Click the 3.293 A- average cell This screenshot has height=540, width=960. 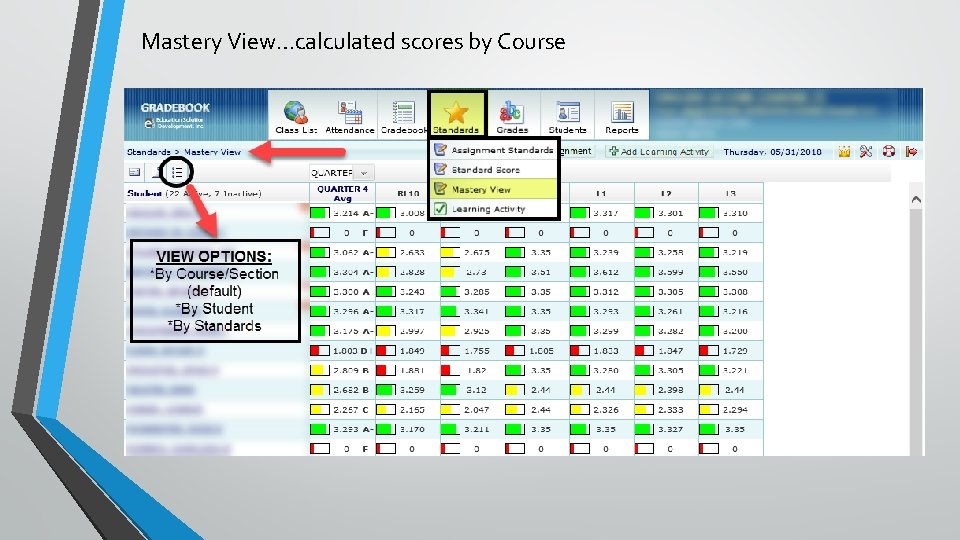(x=342, y=429)
